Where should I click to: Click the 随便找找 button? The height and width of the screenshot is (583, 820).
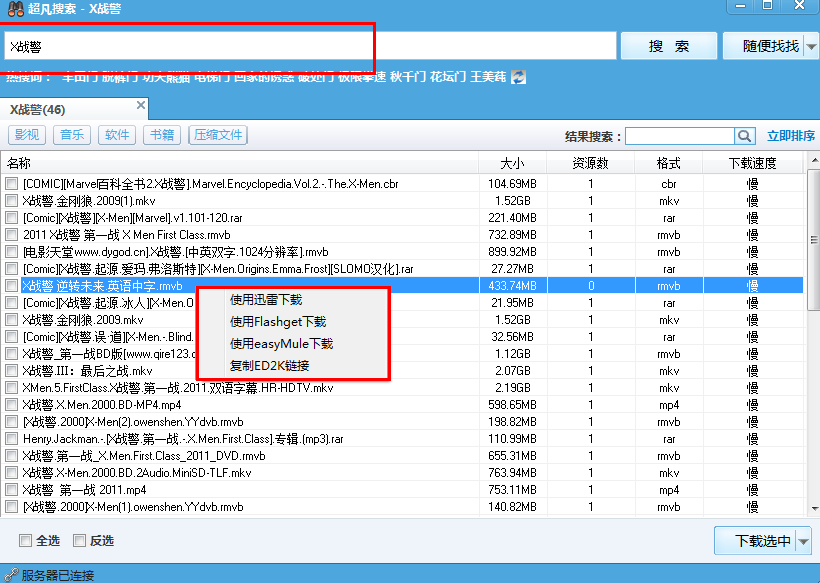coord(764,47)
